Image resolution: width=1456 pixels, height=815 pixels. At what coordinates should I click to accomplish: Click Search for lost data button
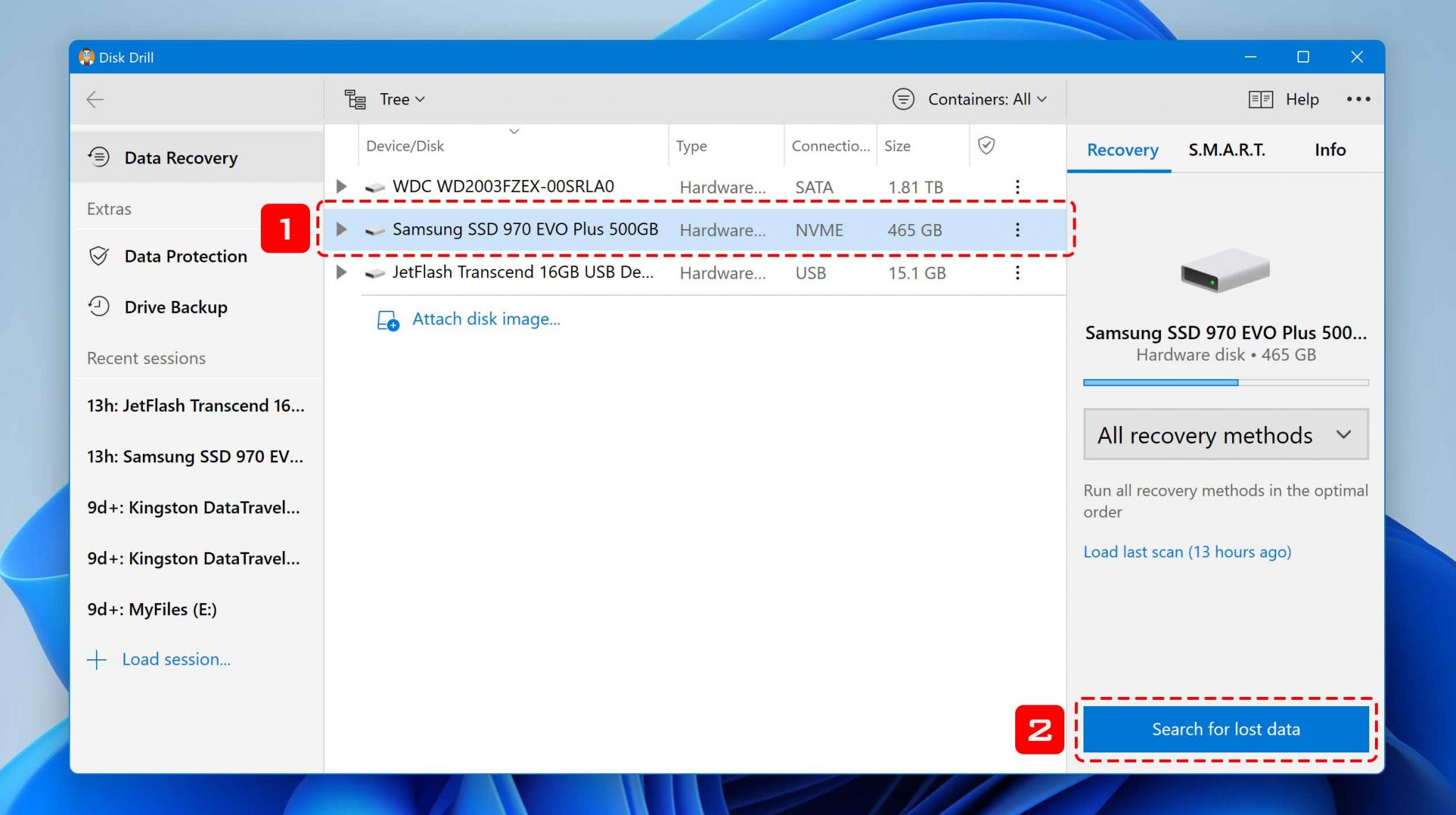[x=1226, y=729]
